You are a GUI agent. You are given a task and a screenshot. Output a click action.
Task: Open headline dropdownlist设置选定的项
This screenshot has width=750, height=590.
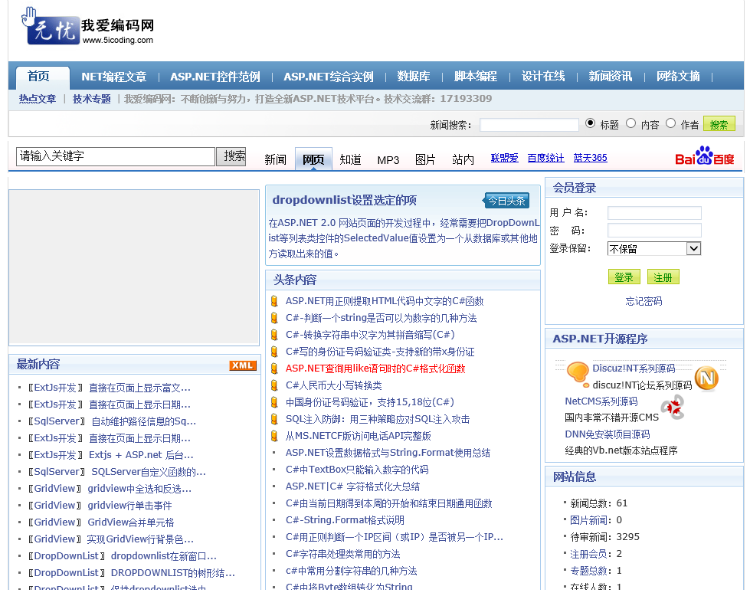[x=344, y=200]
